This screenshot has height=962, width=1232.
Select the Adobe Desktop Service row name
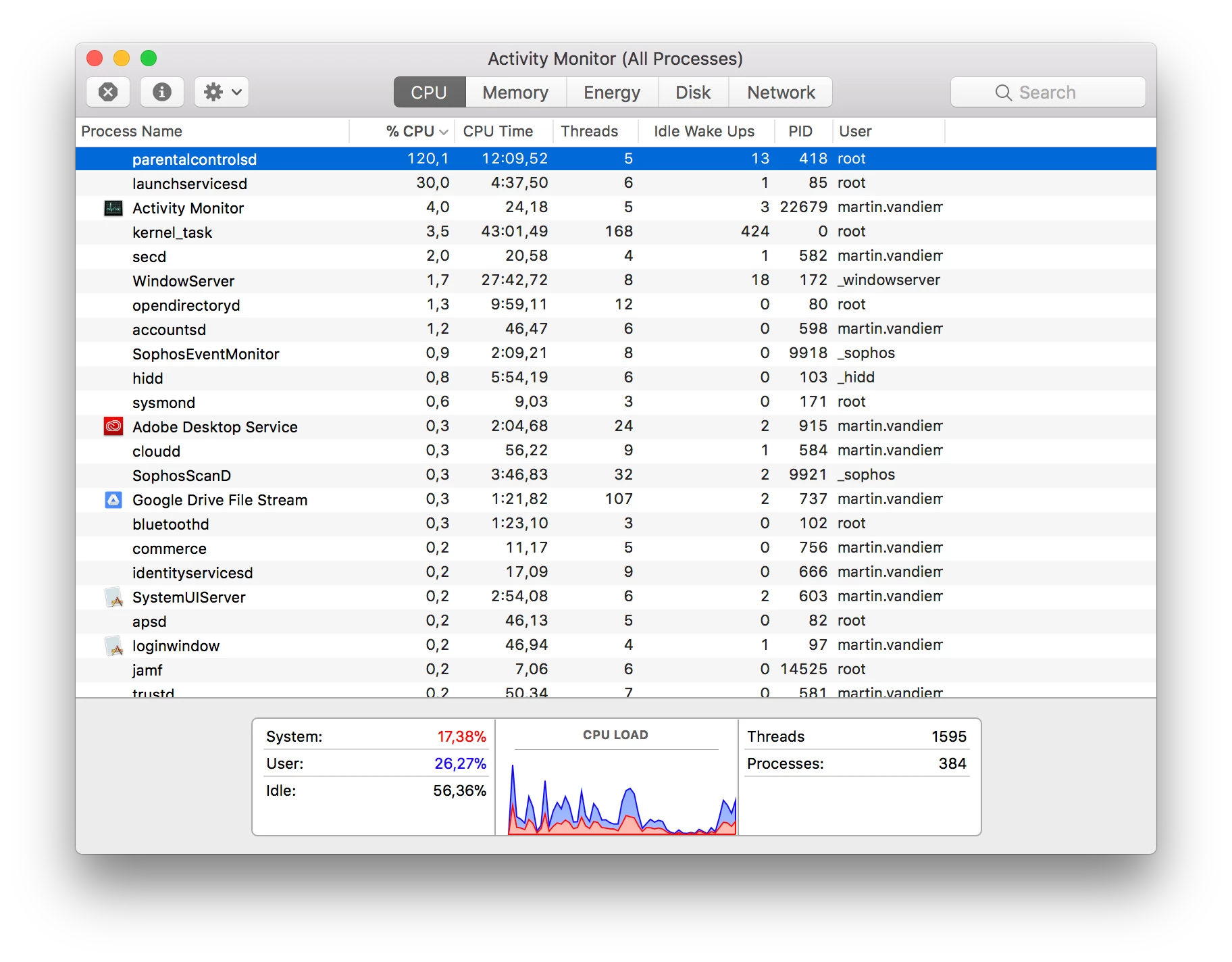[x=215, y=427]
